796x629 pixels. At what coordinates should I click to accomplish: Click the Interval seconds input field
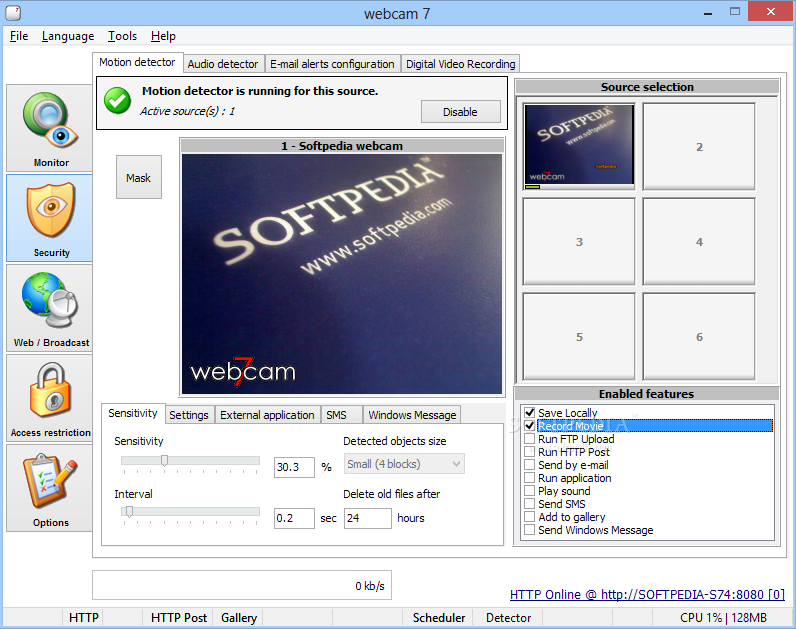point(294,518)
